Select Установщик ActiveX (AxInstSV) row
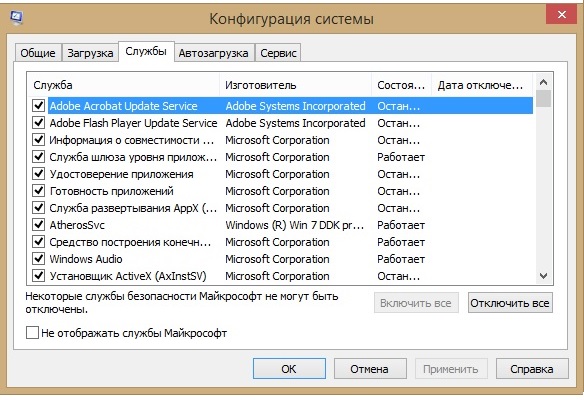Viewport: 584px width, 400px height. click(282, 276)
